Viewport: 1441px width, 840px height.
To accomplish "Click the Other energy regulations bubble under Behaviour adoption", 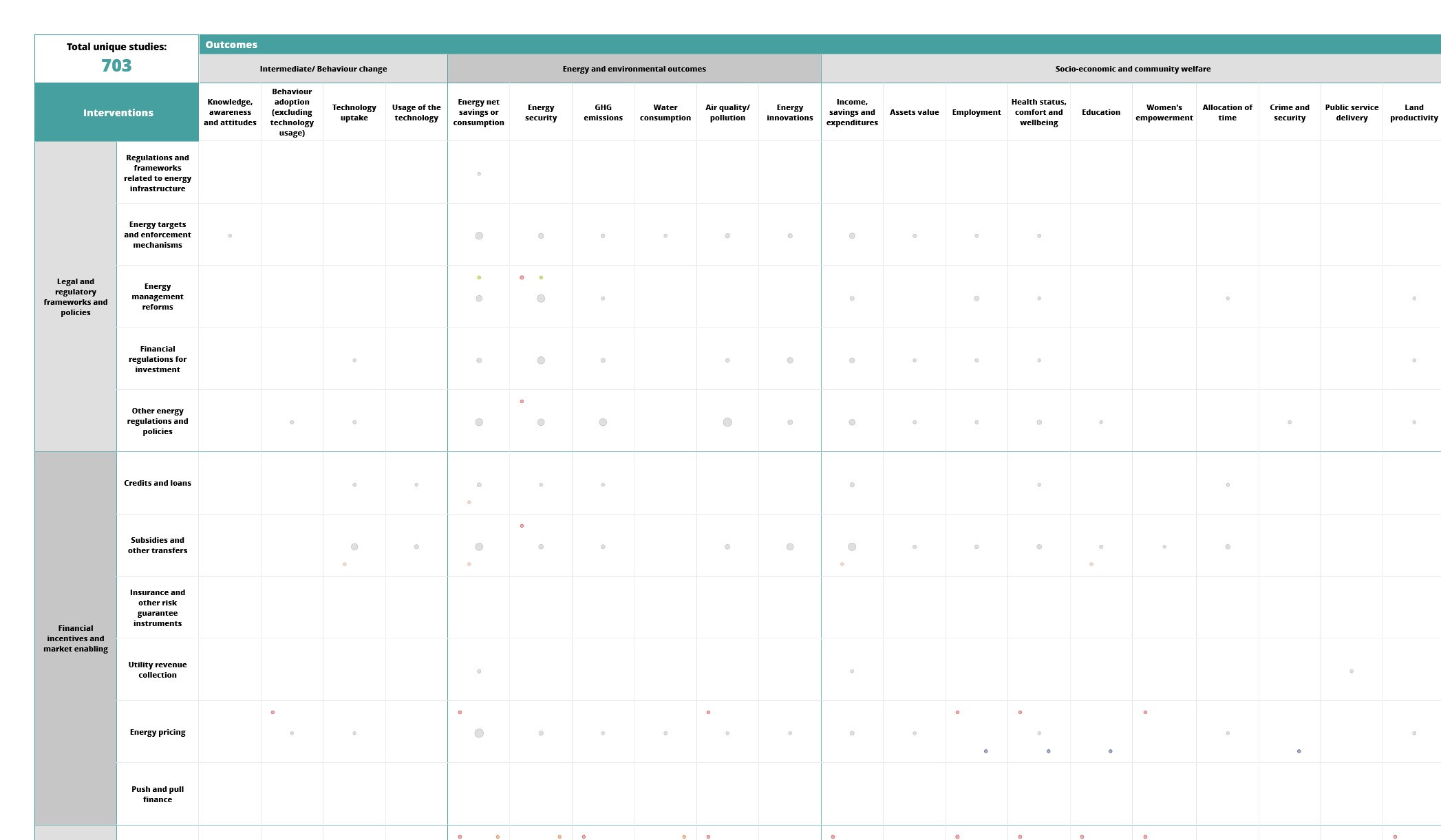I will tap(292, 422).
